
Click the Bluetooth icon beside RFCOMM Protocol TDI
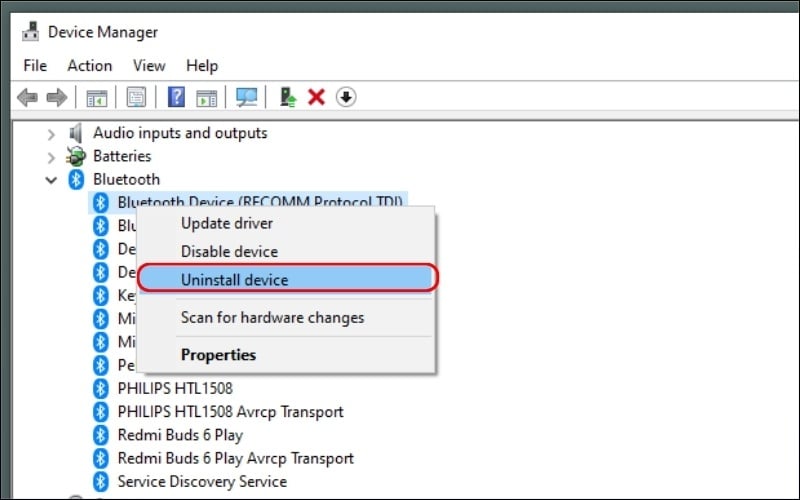coord(101,203)
